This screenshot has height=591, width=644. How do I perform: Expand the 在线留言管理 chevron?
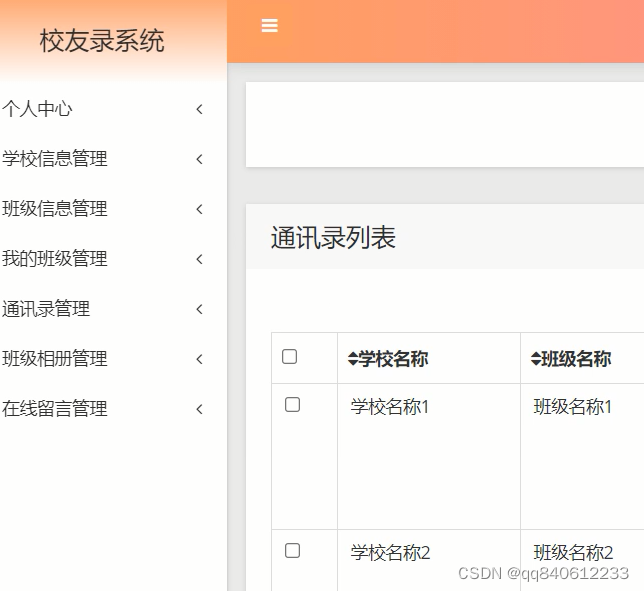point(199,409)
